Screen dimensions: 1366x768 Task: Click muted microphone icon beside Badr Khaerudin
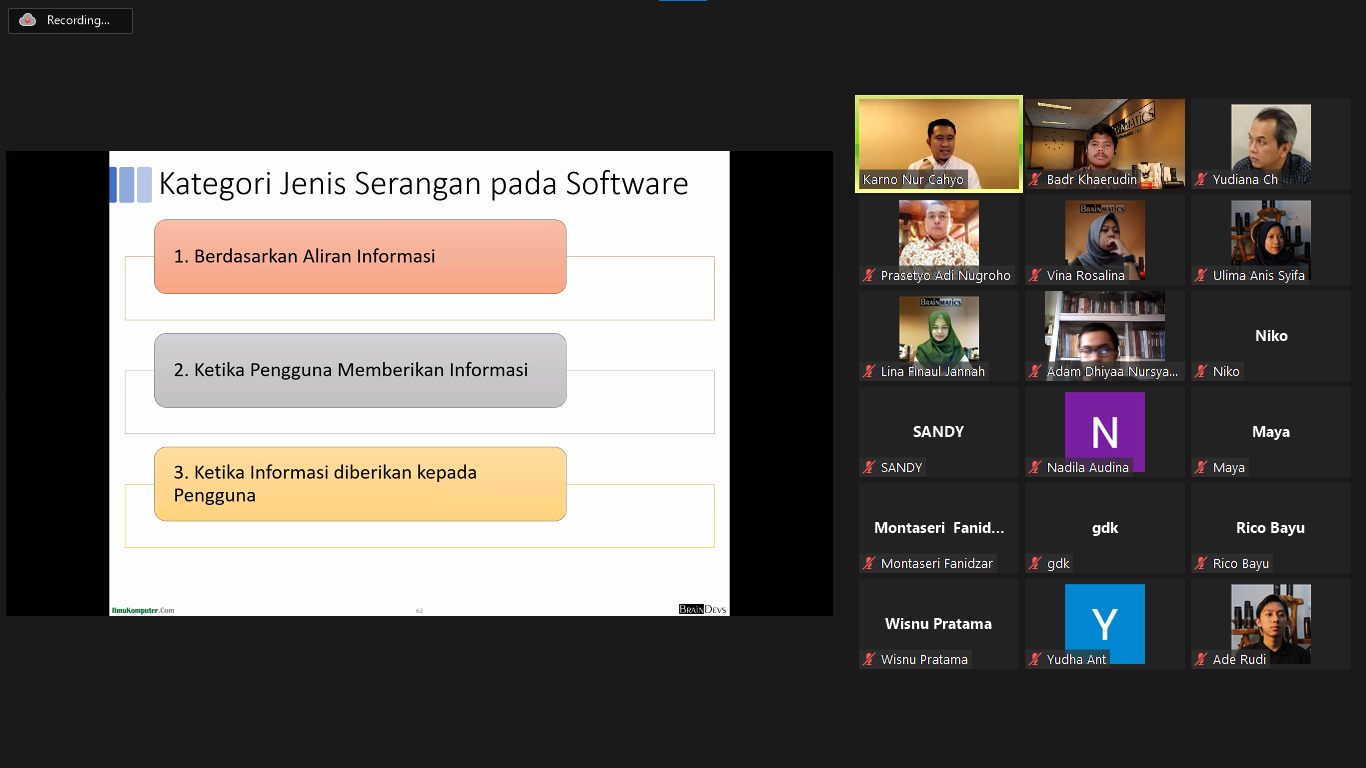[x=1036, y=180]
